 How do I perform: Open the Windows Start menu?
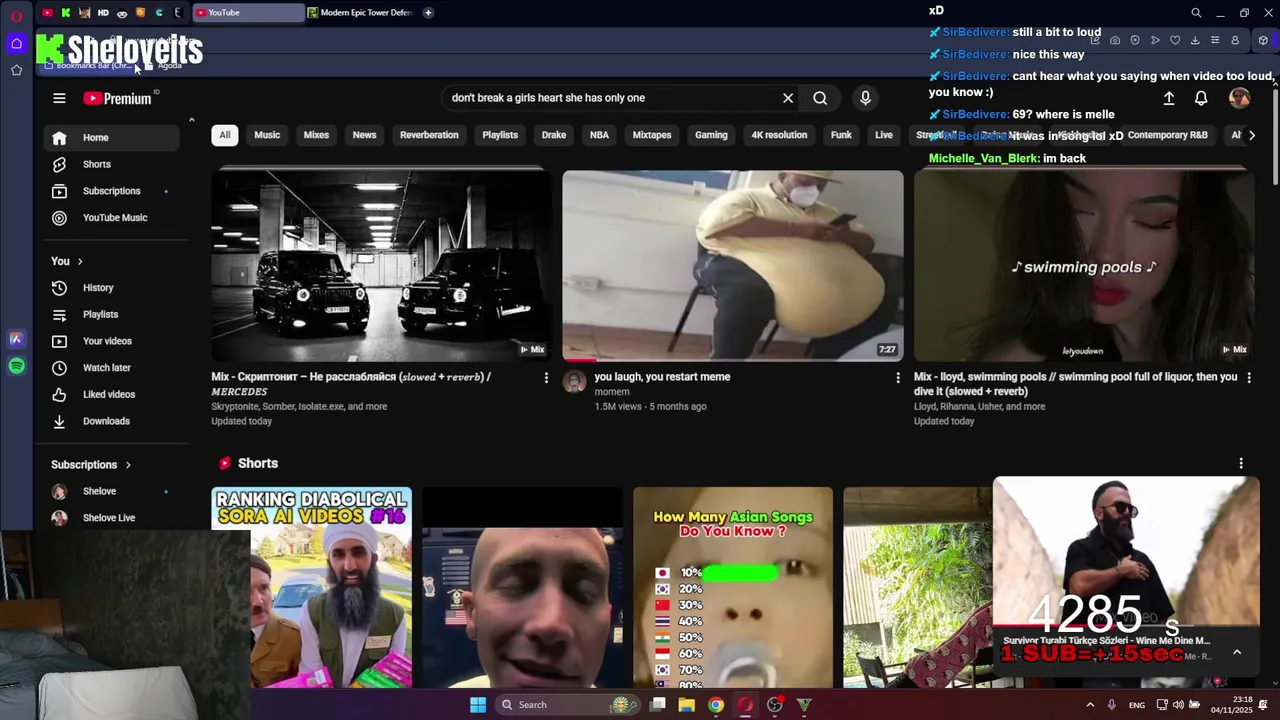tap(478, 705)
